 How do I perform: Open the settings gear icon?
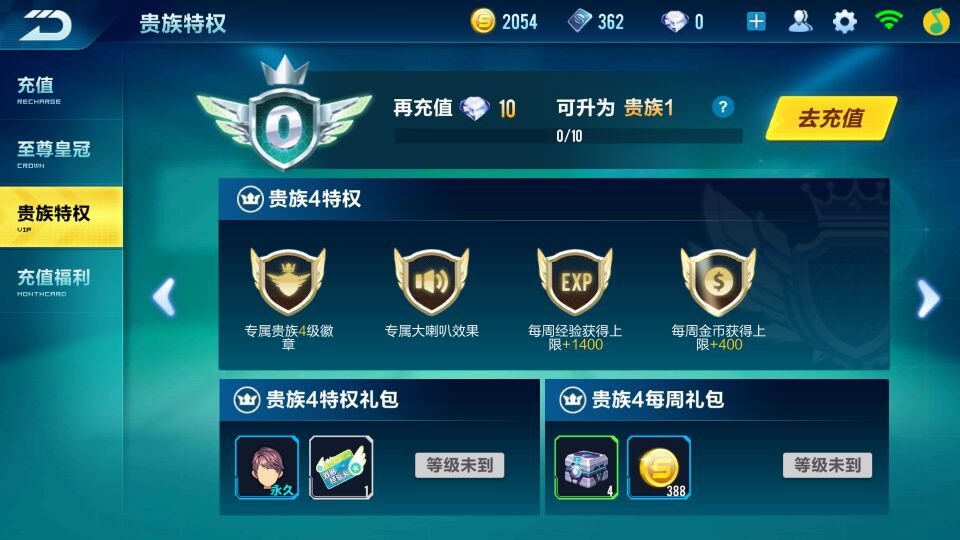(844, 22)
